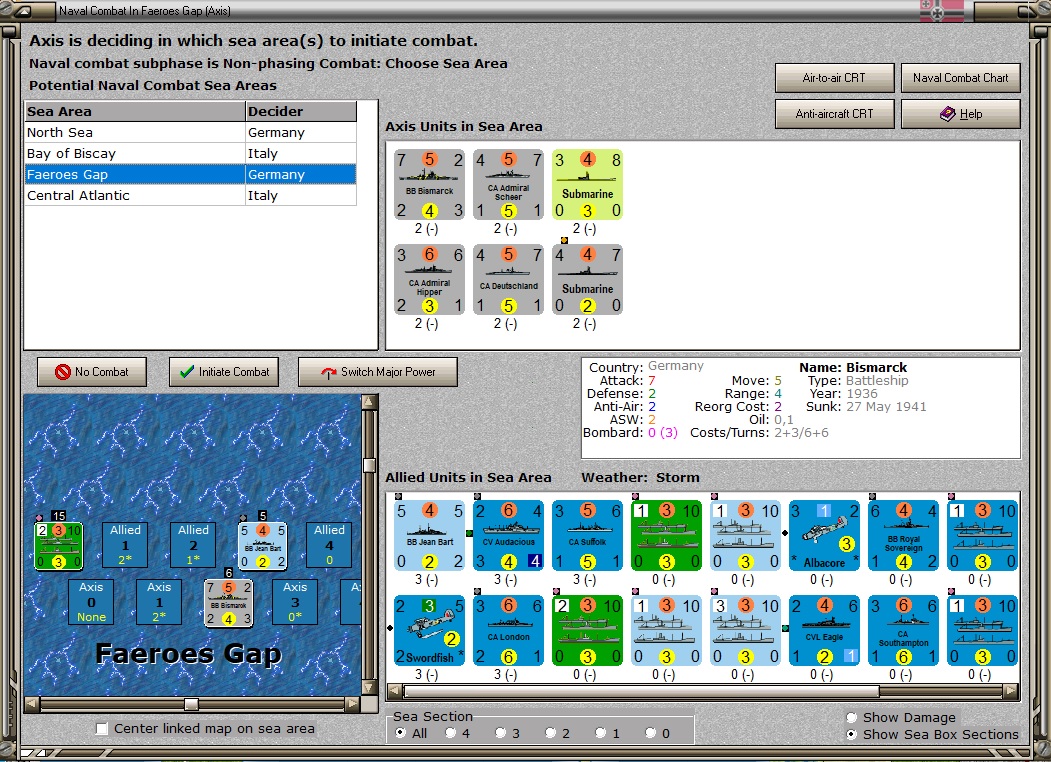Select the BB Jean Bart allied counter
Image resolution: width=1051 pixels, height=762 pixels.
(x=429, y=535)
